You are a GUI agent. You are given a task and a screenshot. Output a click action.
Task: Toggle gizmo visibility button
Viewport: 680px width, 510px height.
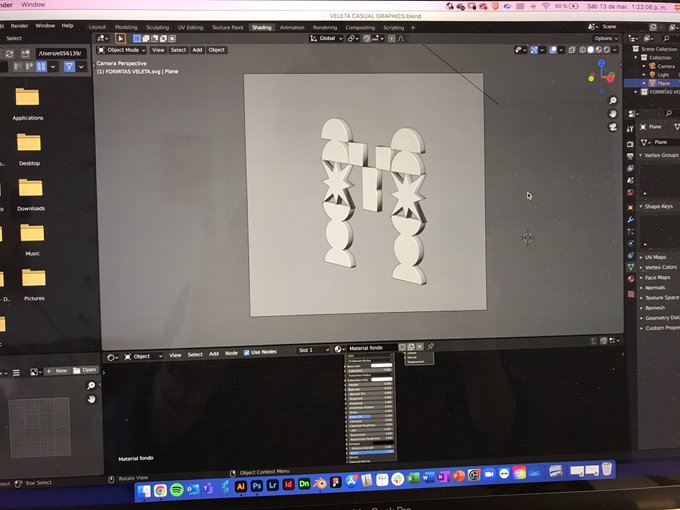coord(534,50)
